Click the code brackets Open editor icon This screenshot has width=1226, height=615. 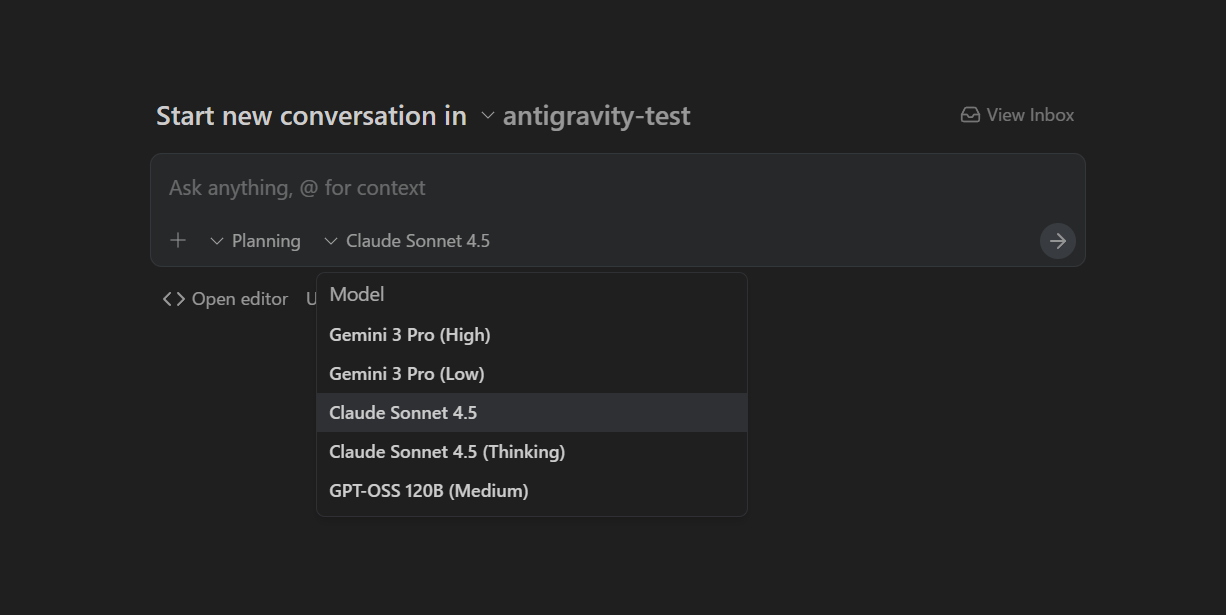click(x=174, y=299)
